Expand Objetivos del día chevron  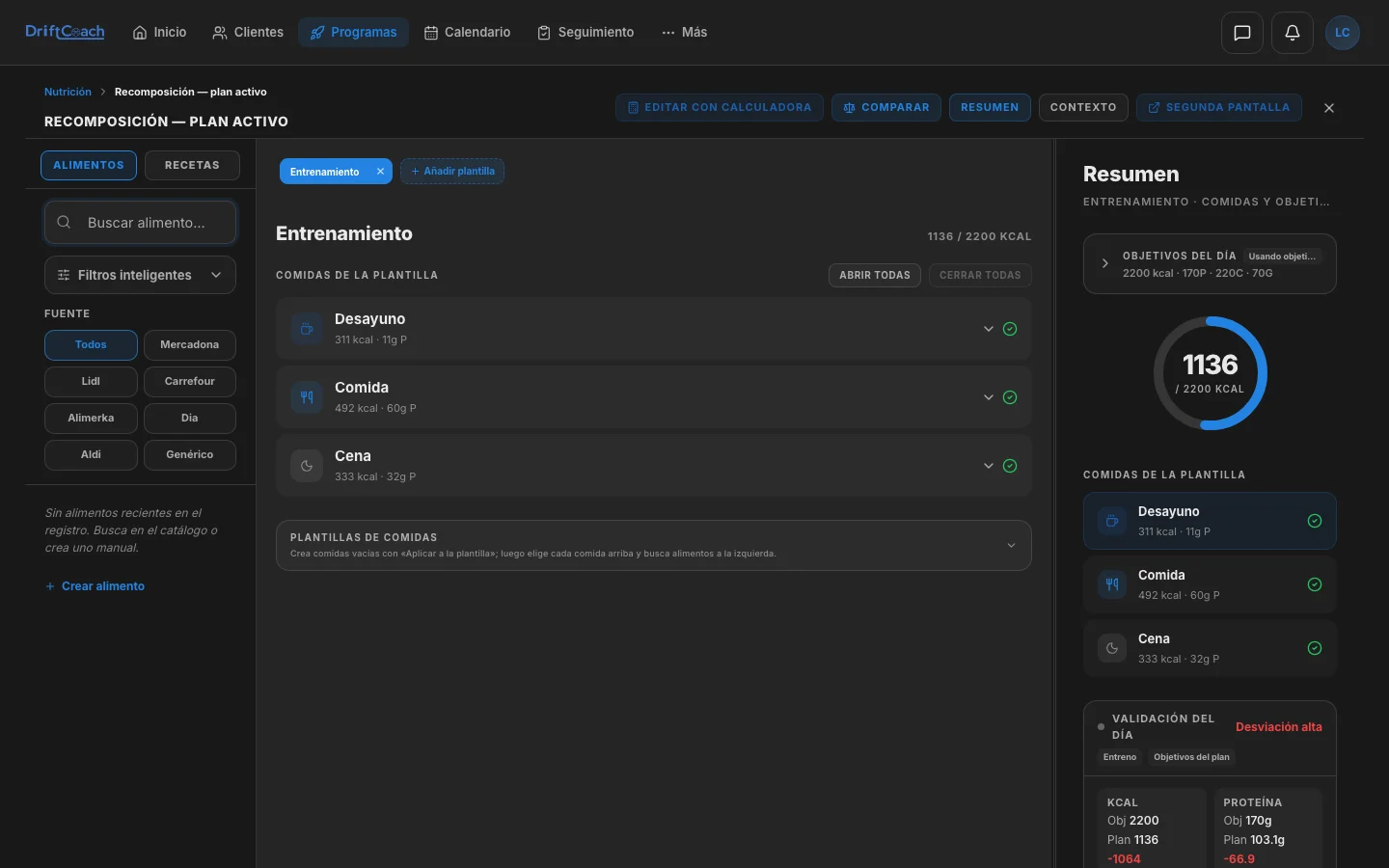click(x=1105, y=263)
